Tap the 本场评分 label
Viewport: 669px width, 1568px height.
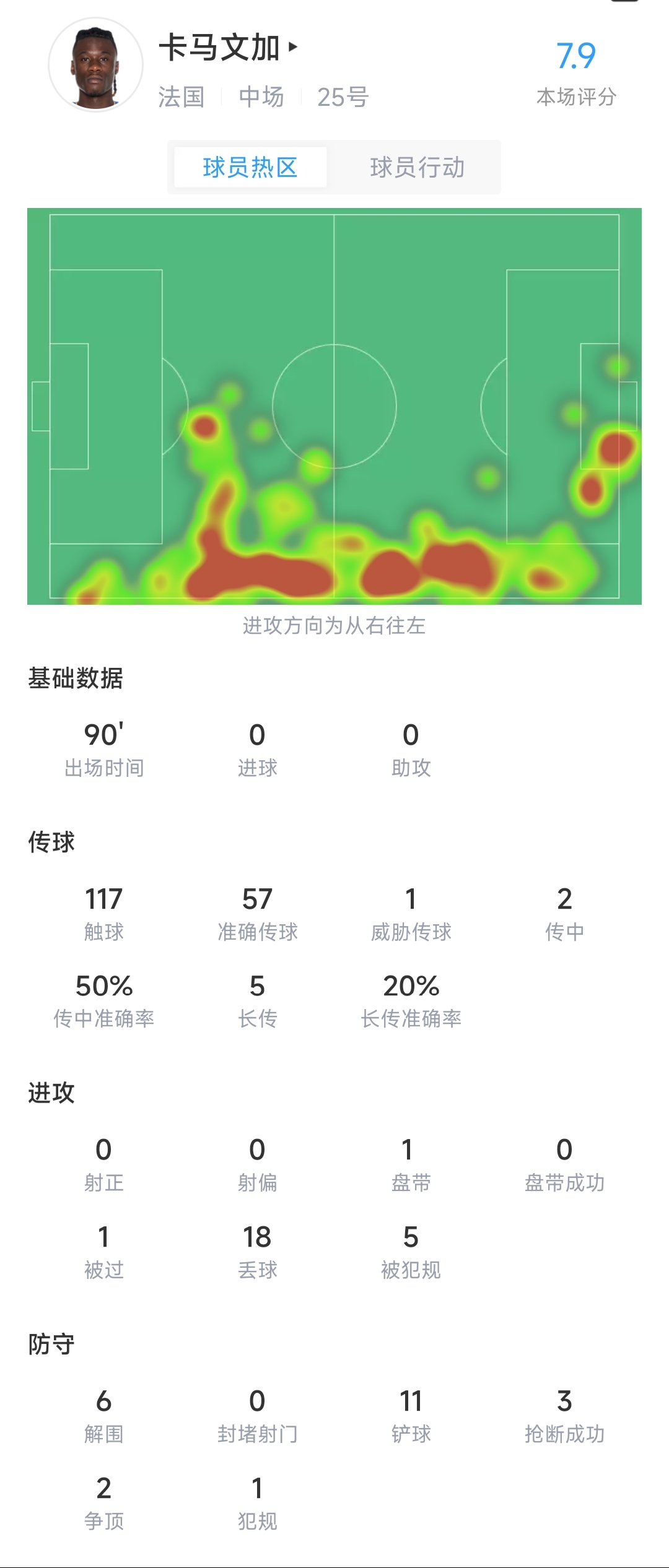tap(576, 97)
